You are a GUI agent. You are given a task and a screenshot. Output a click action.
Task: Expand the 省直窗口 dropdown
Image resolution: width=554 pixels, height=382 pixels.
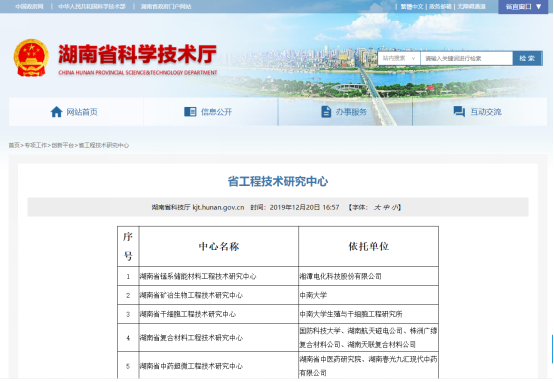[x=523, y=7]
